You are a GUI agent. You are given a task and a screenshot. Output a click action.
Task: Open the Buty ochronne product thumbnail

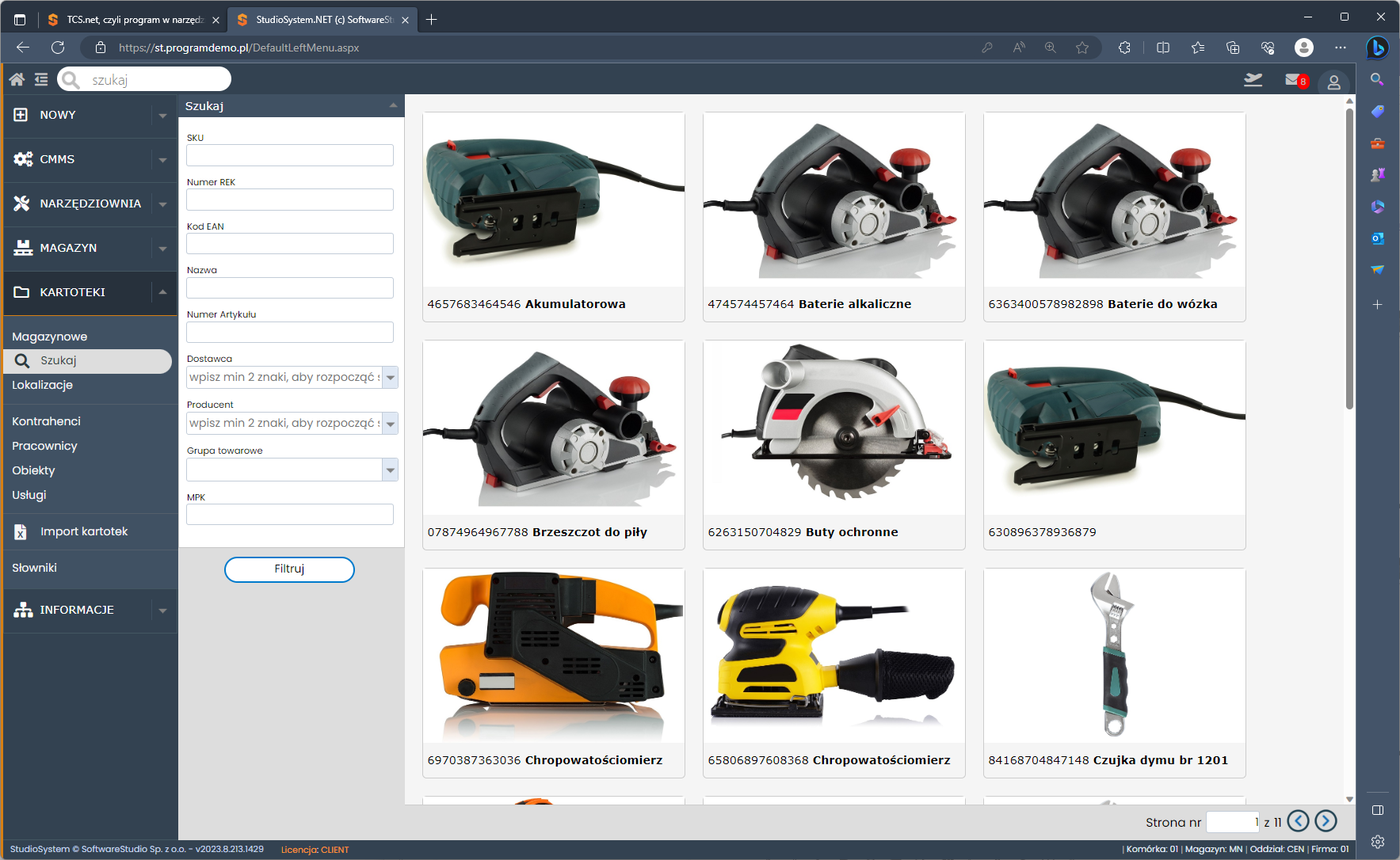[834, 428]
